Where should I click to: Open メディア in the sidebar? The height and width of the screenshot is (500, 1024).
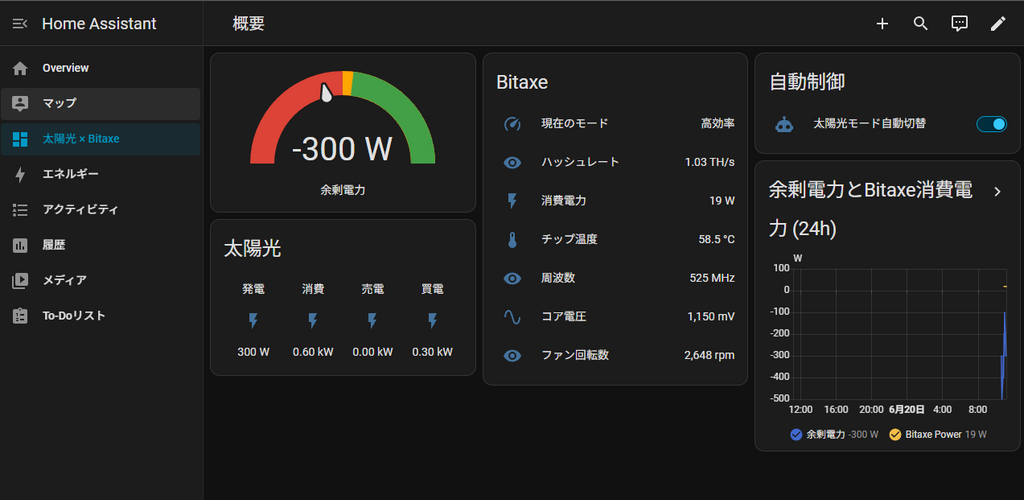(101, 280)
